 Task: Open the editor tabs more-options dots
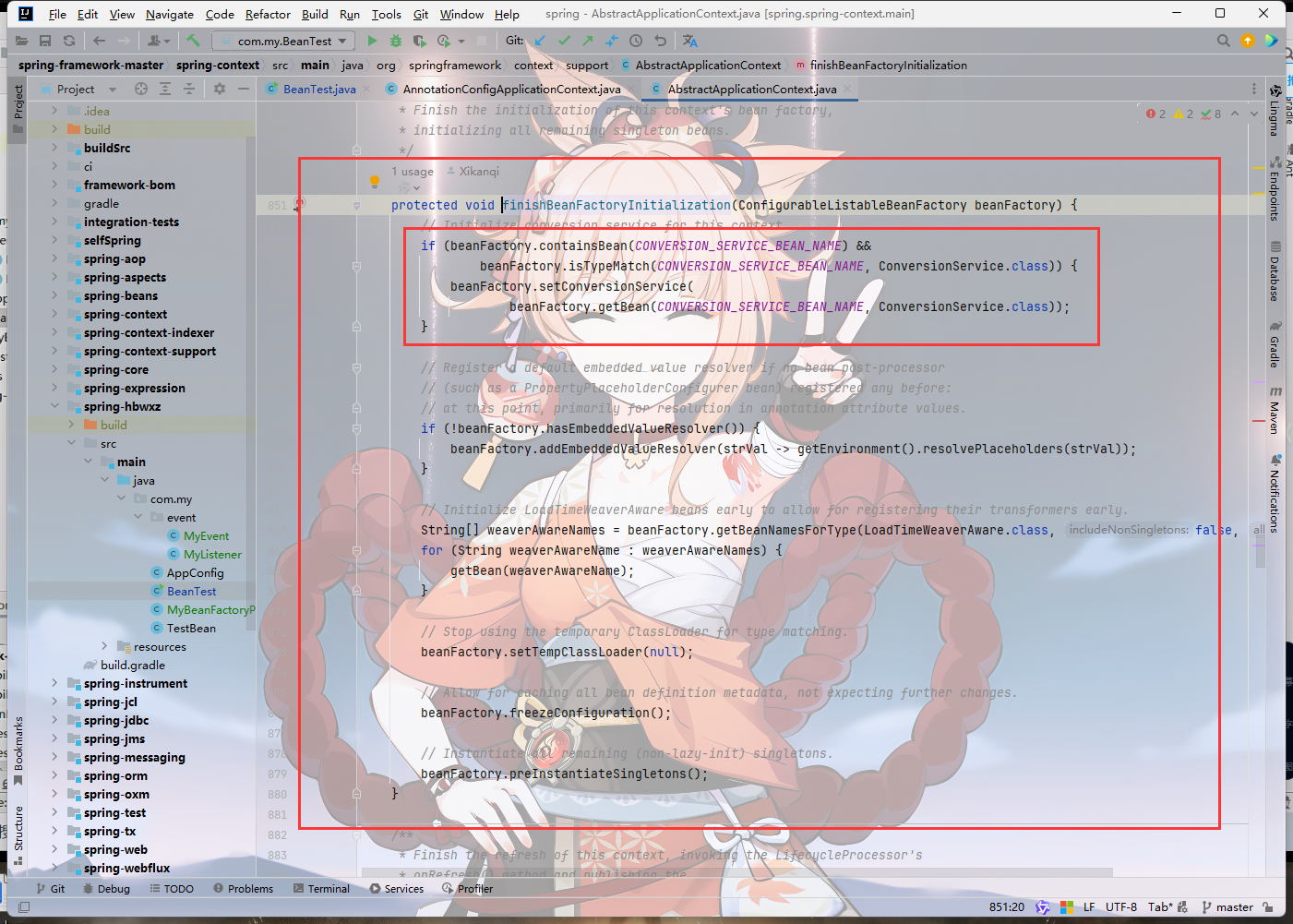coord(1253,89)
